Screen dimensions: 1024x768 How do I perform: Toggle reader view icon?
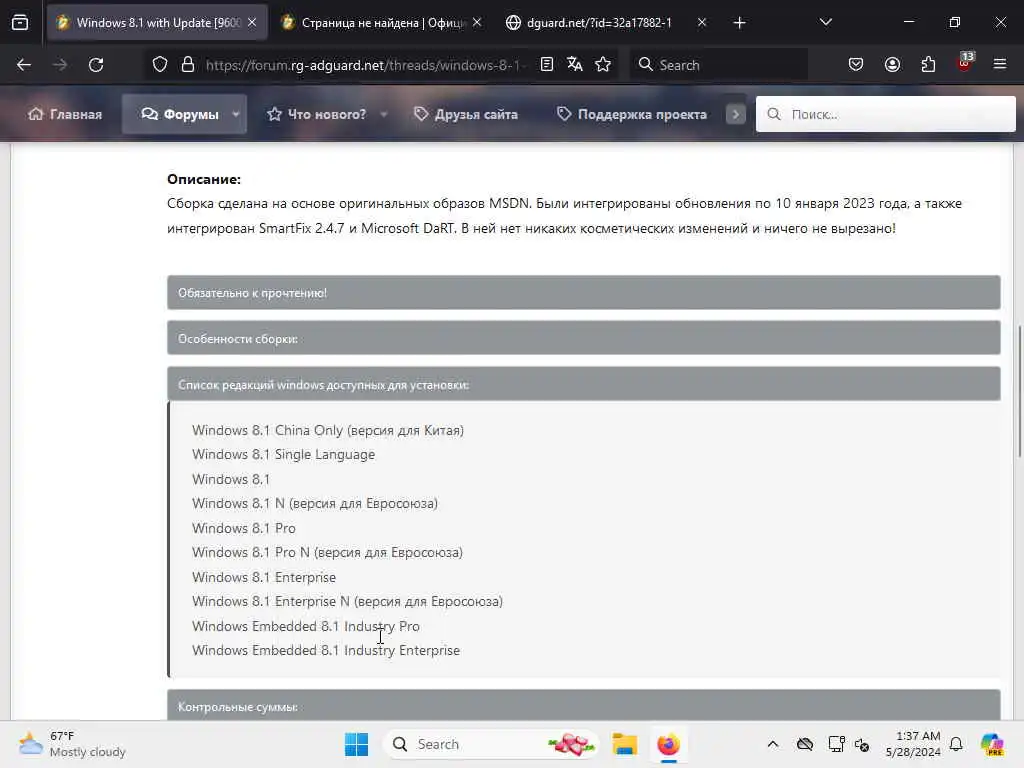[547, 65]
